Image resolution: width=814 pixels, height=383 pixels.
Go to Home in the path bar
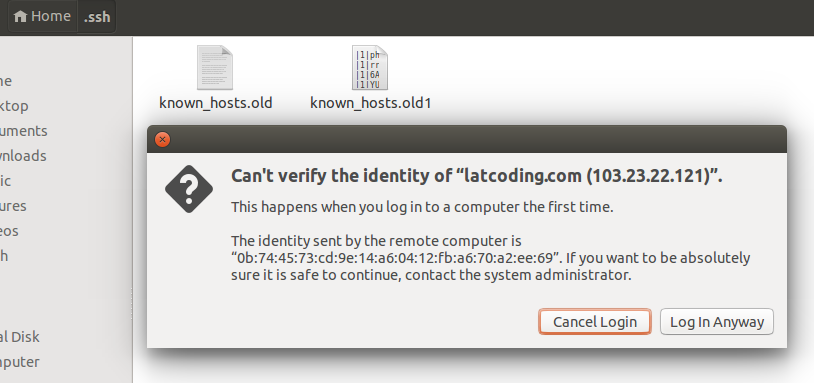pyautogui.click(x=43, y=16)
